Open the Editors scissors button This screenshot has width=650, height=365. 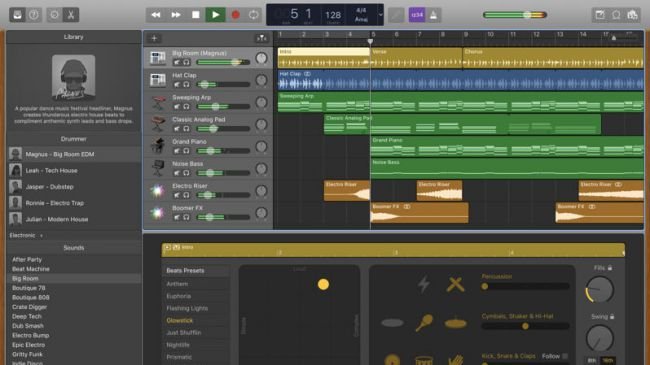[71, 15]
